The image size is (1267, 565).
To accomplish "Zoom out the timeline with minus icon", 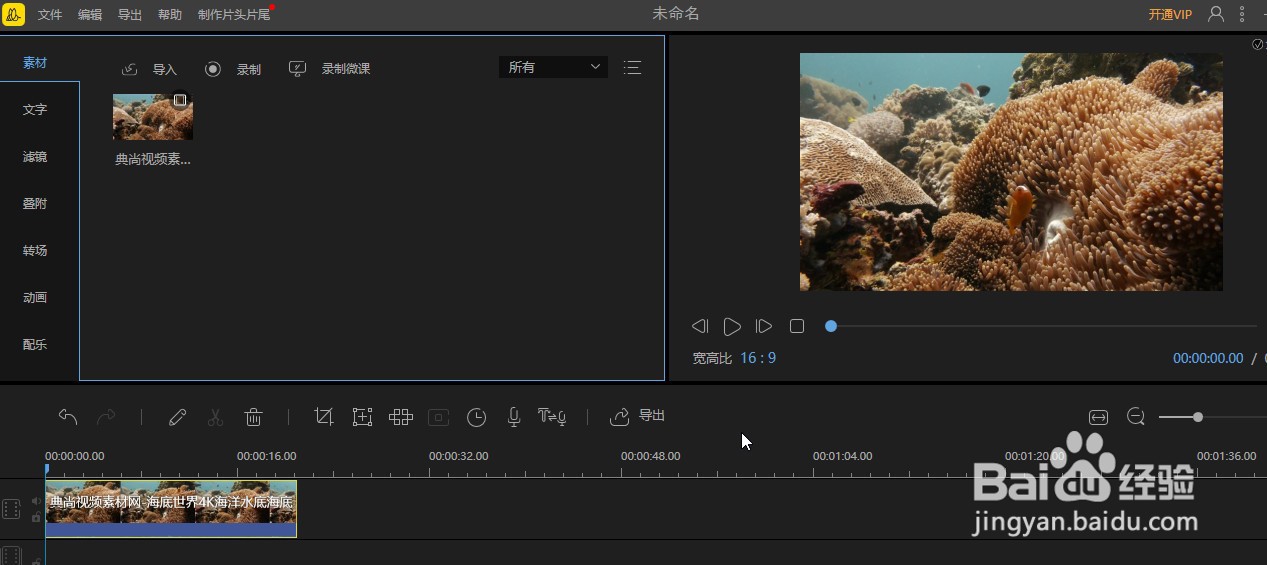I will (x=1136, y=417).
